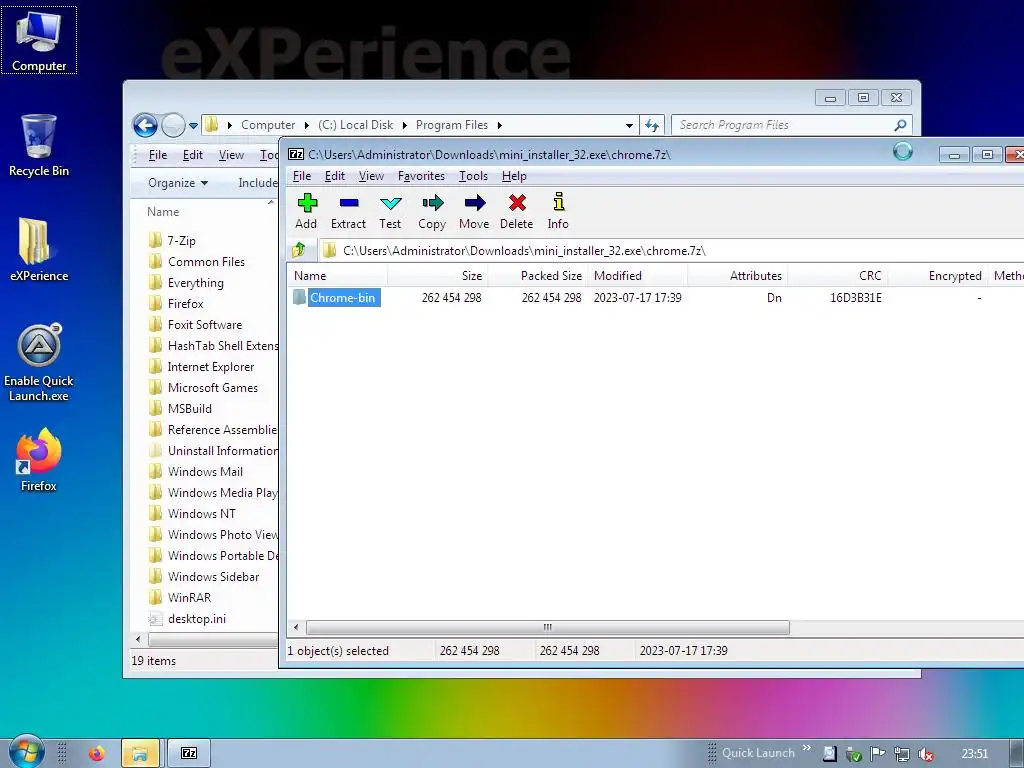Expand Explorer address bar history dropdown

[629, 125]
